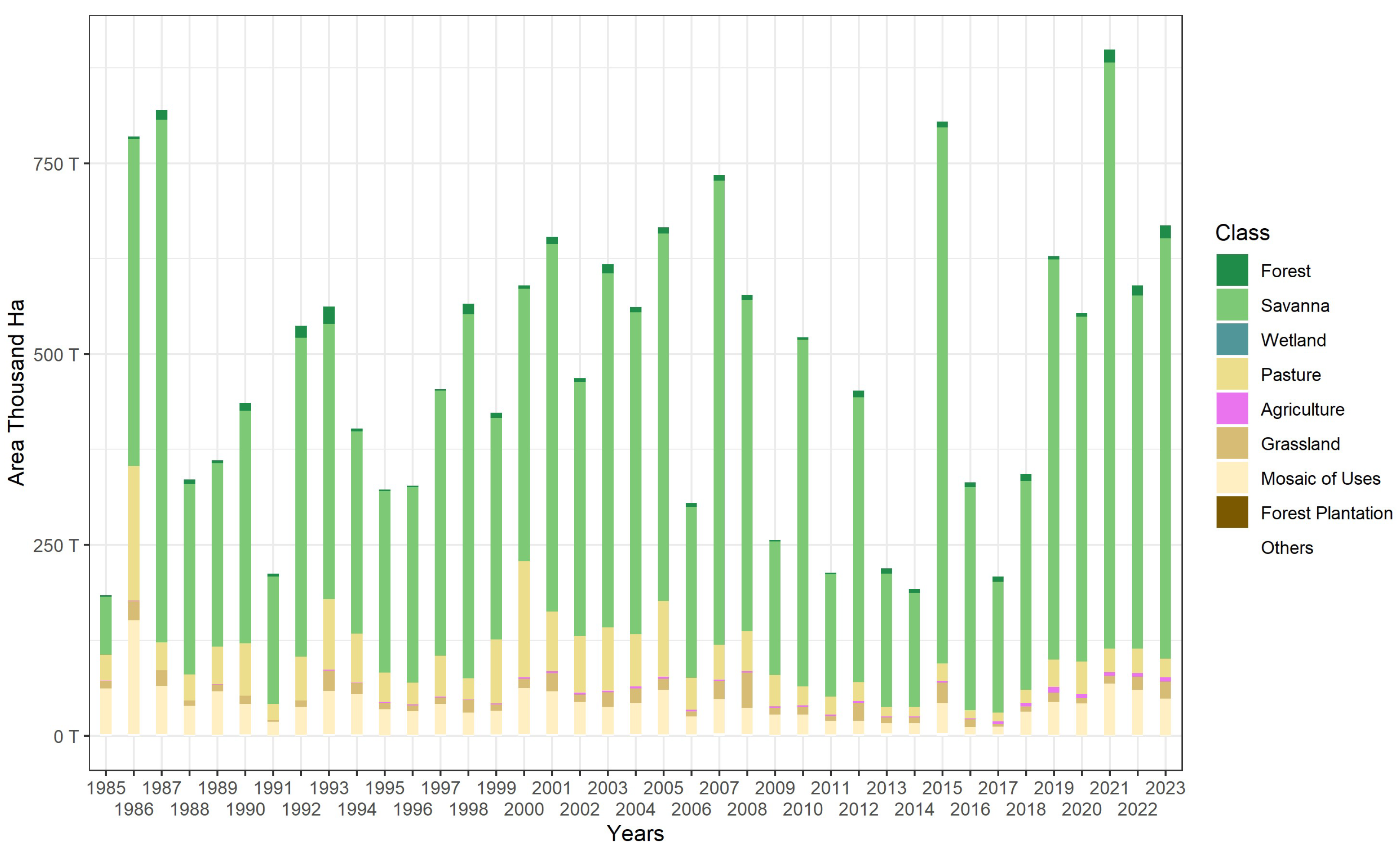Click the 2000 x-axis year label
This screenshot has width=1400, height=850.
[x=523, y=809]
